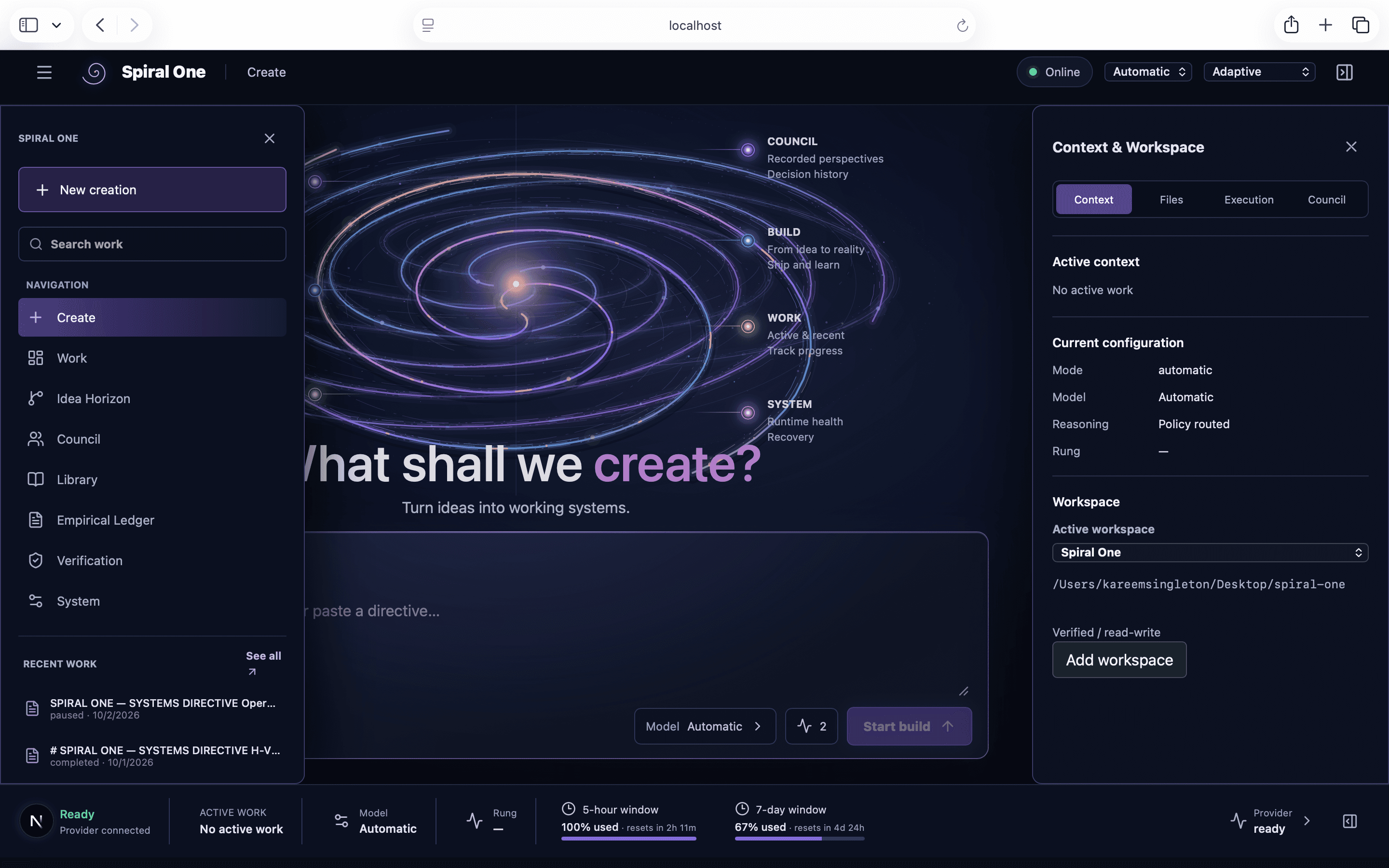
Task: Open paused SYSTEMS DIRECTIVE Oper... recent item
Action: (x=152, y=708)
